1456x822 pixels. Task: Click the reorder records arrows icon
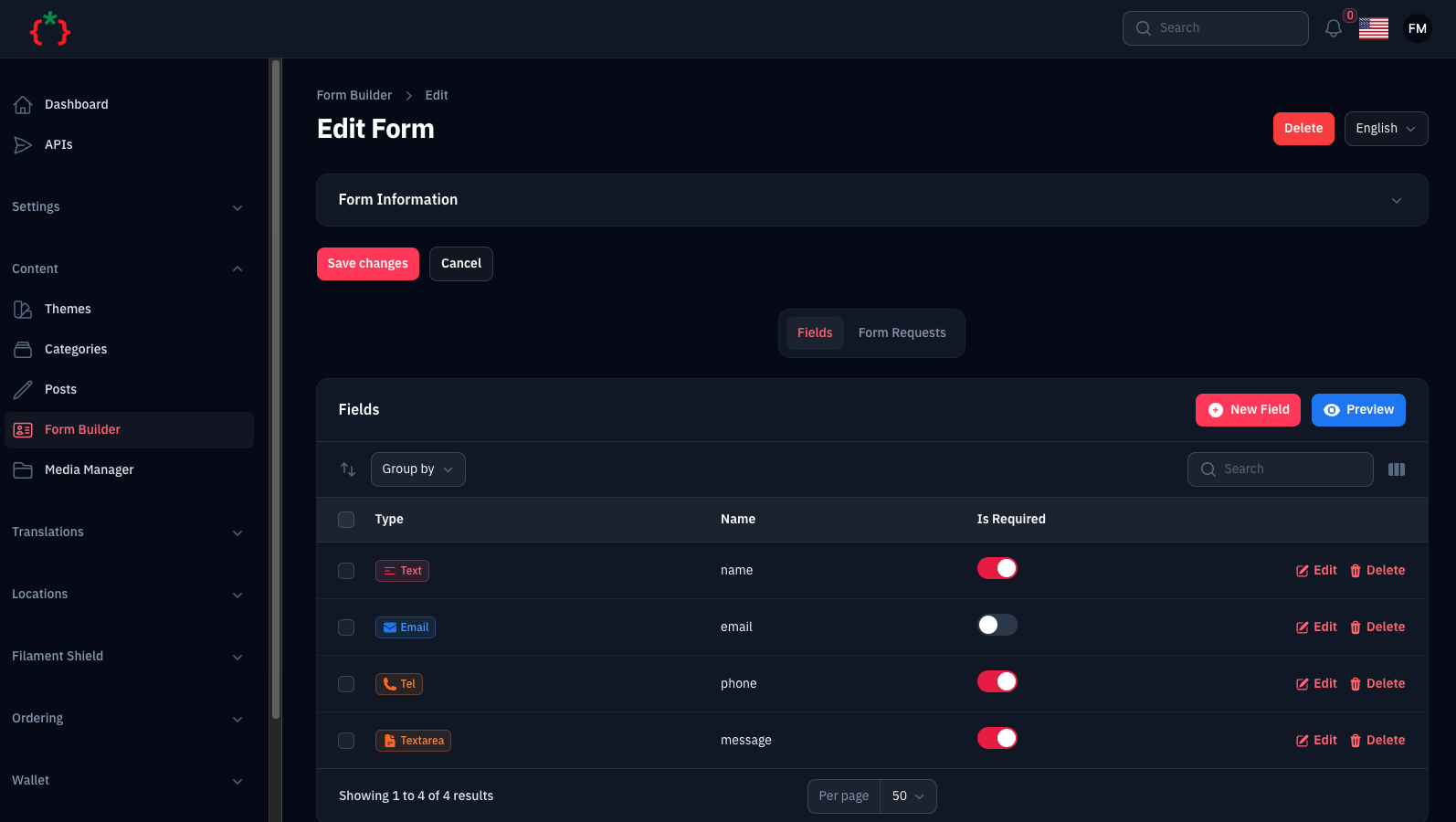pyautogui.click(x=348, y=469)
